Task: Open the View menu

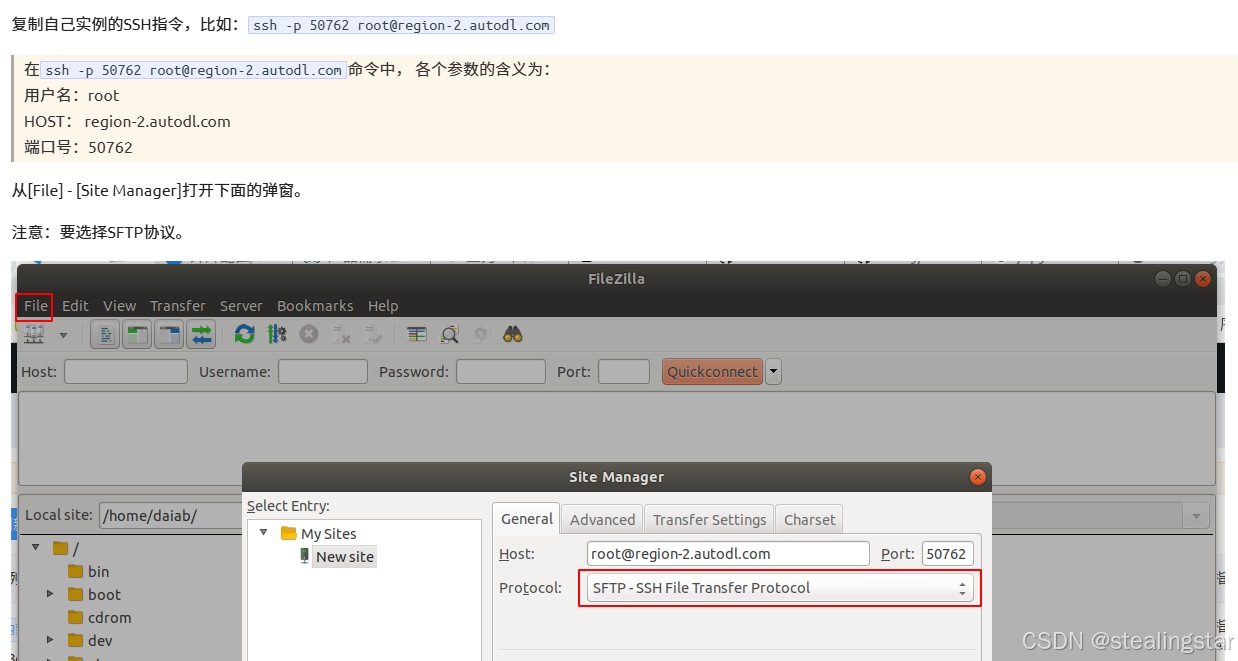Action: 120,306
